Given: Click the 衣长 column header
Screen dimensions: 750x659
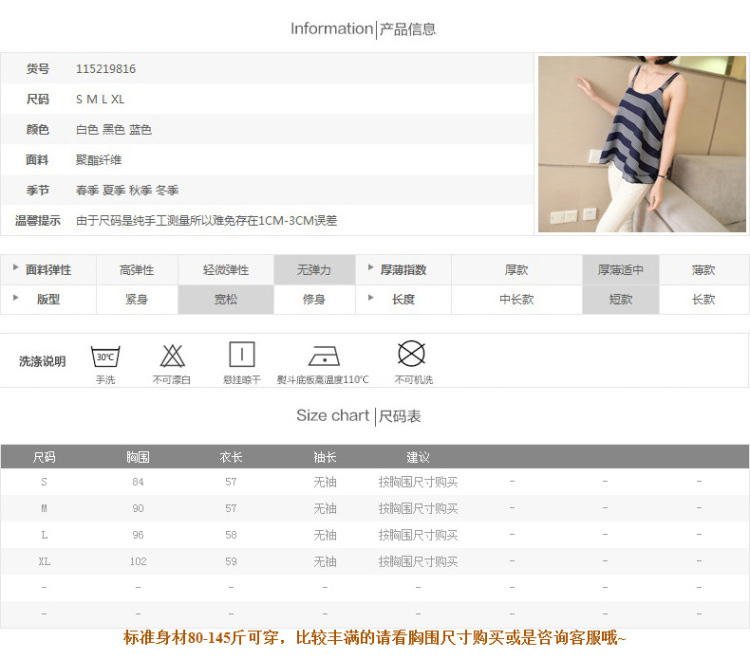Looking at the screenshot, I should pos(231,457).
